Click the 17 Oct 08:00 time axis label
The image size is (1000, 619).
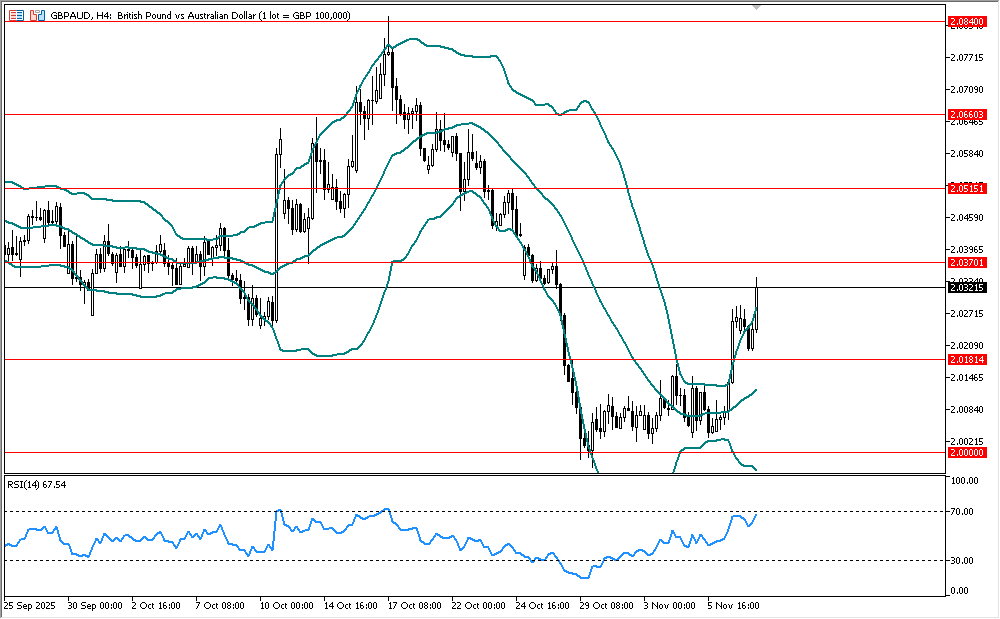[x=416, y=606]
